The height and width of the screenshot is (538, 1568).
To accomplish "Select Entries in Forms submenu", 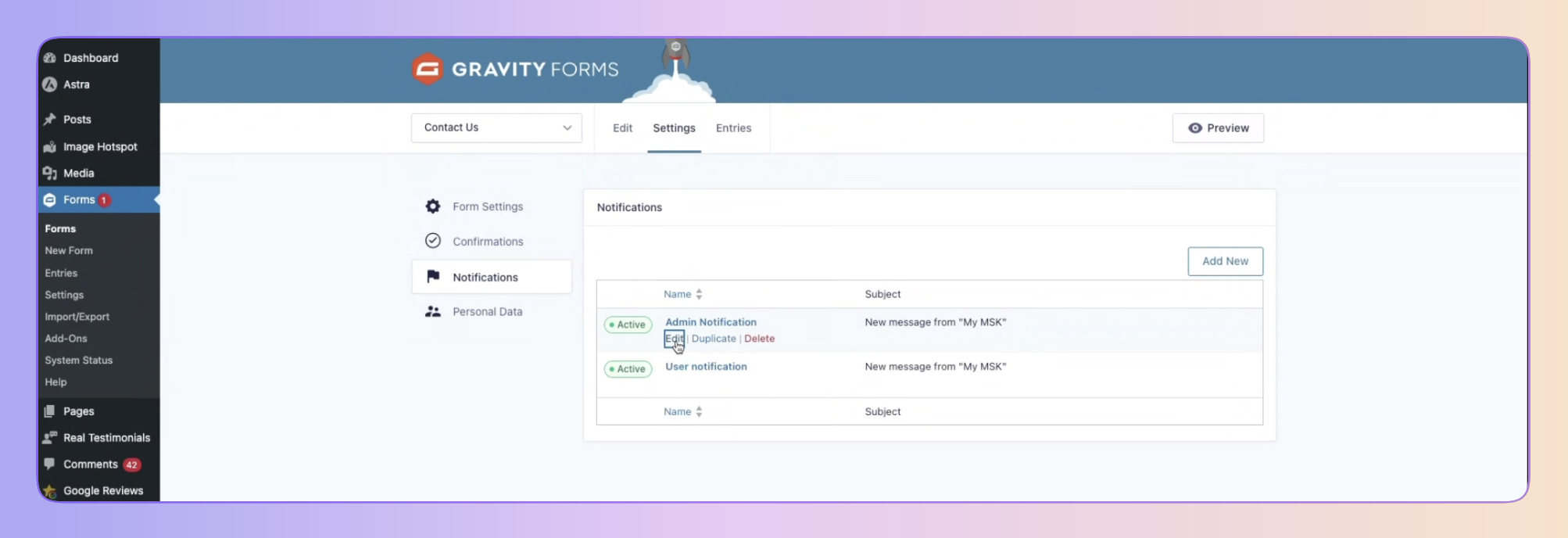I will pos(61,273).
